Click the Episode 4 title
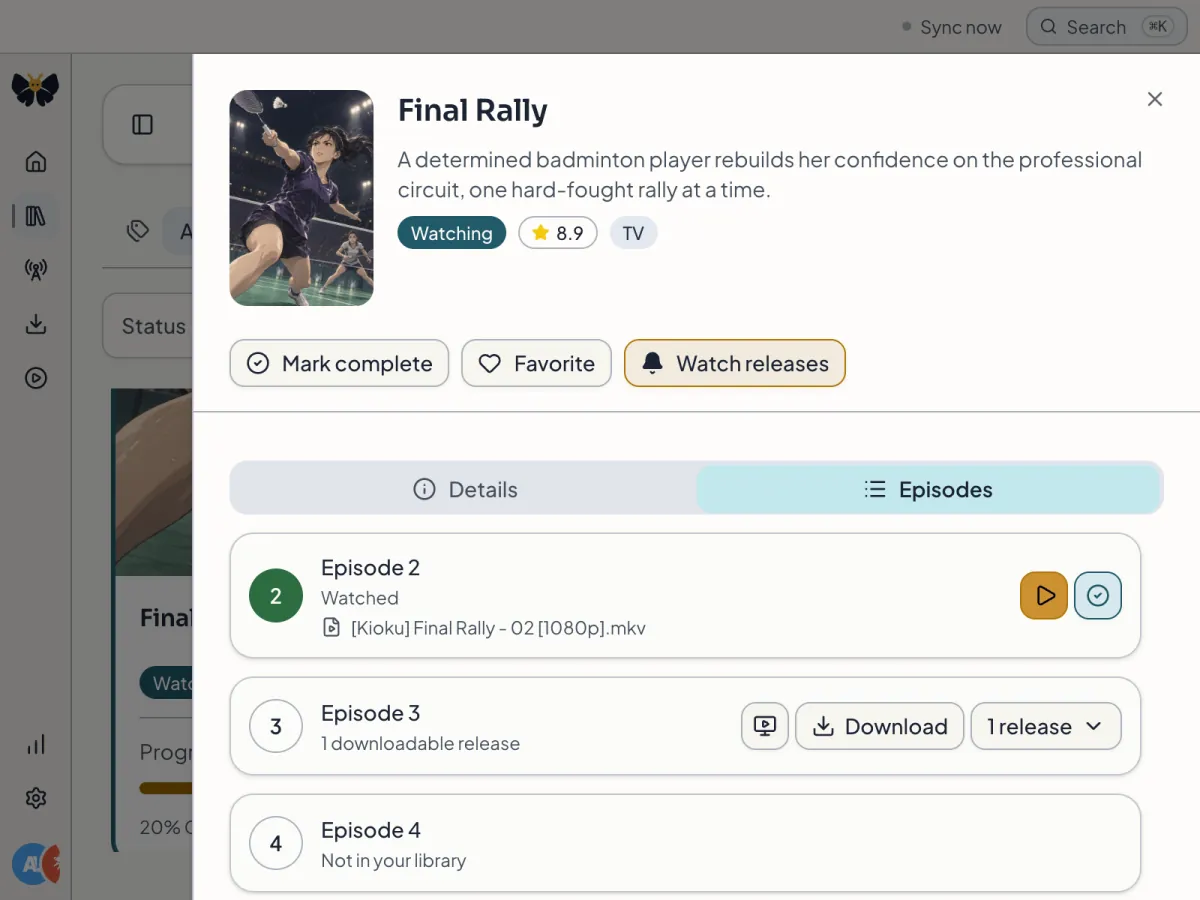Viewport: 1200px width, 900px height. pos(371,830)
